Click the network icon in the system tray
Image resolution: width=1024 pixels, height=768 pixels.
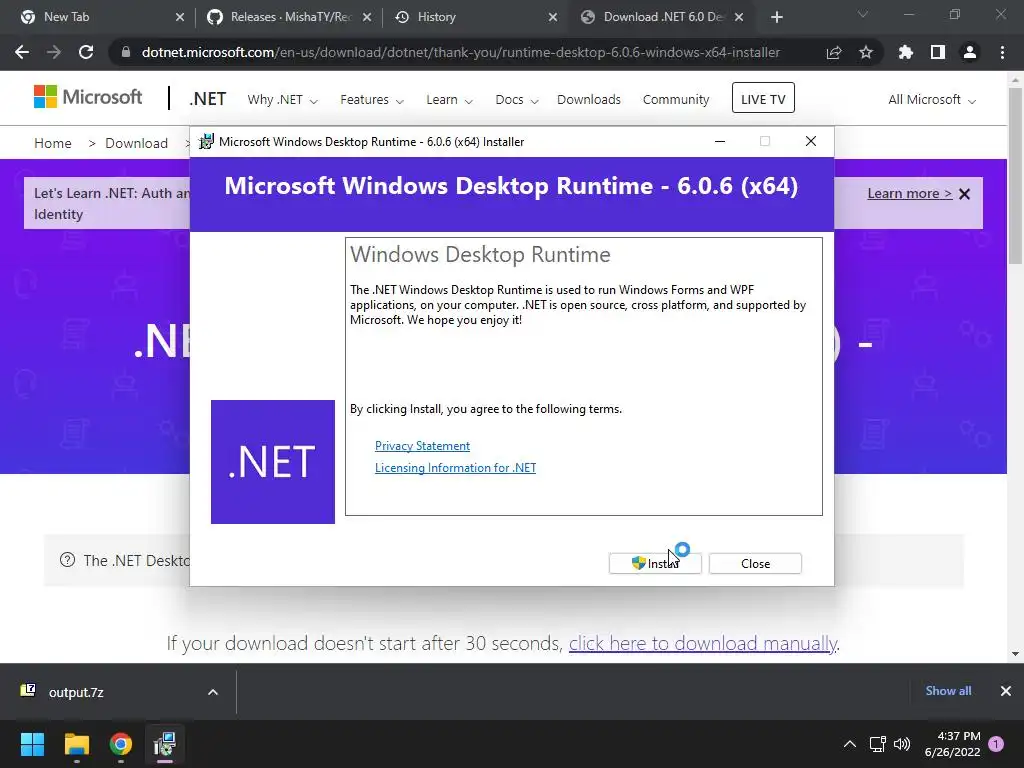(877, 744)
